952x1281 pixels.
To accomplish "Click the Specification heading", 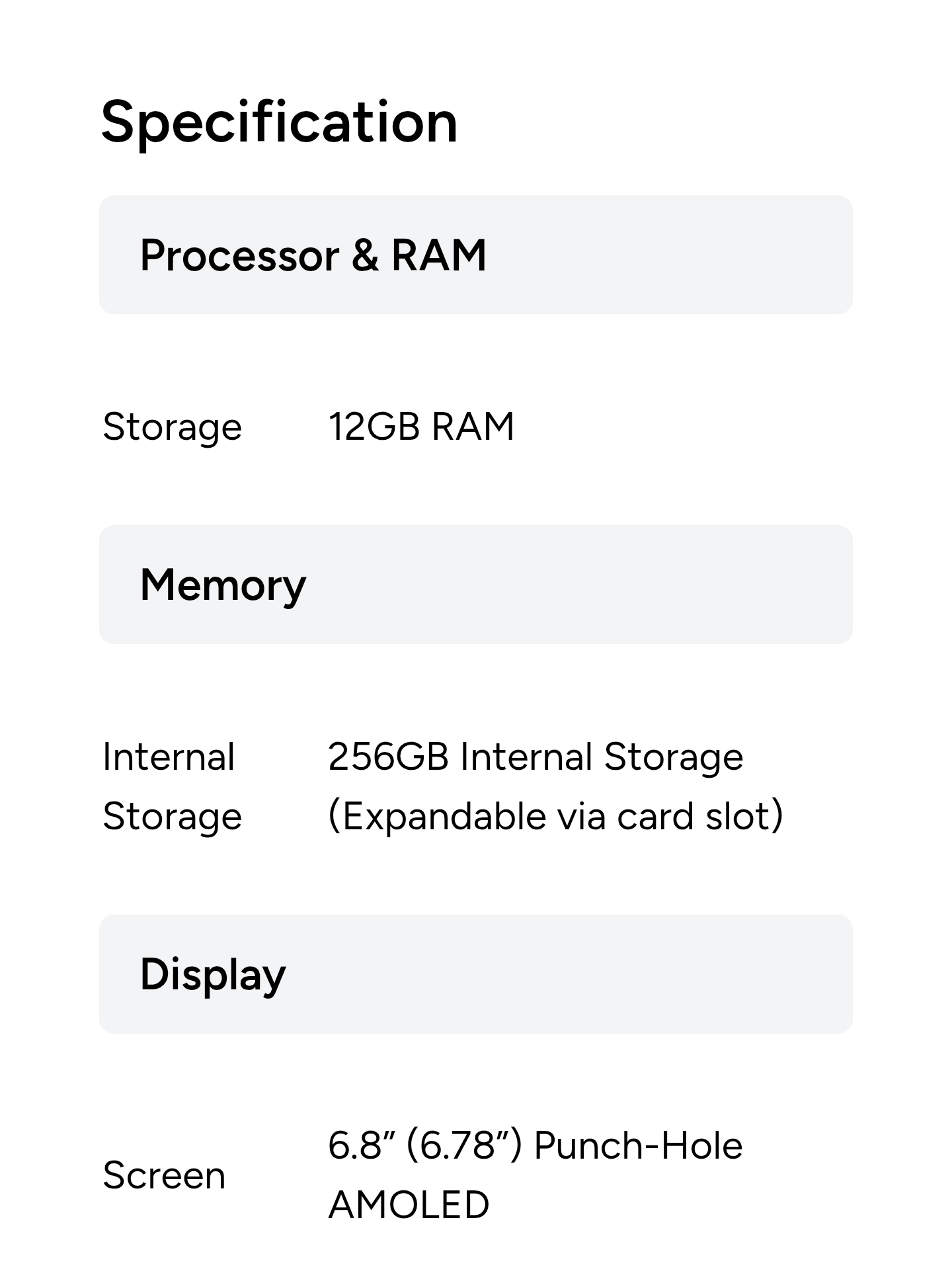I will (x=279, y=123).
